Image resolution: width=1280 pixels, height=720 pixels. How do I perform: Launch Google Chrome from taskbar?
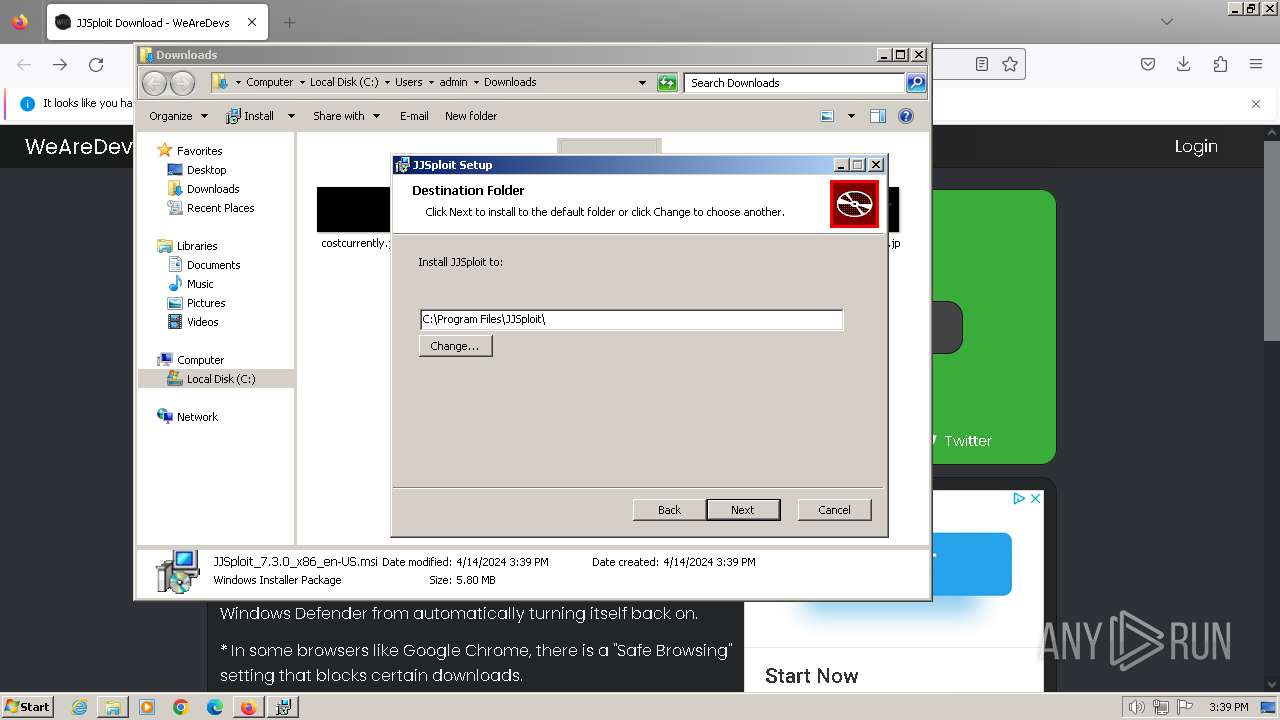point(181,707)
